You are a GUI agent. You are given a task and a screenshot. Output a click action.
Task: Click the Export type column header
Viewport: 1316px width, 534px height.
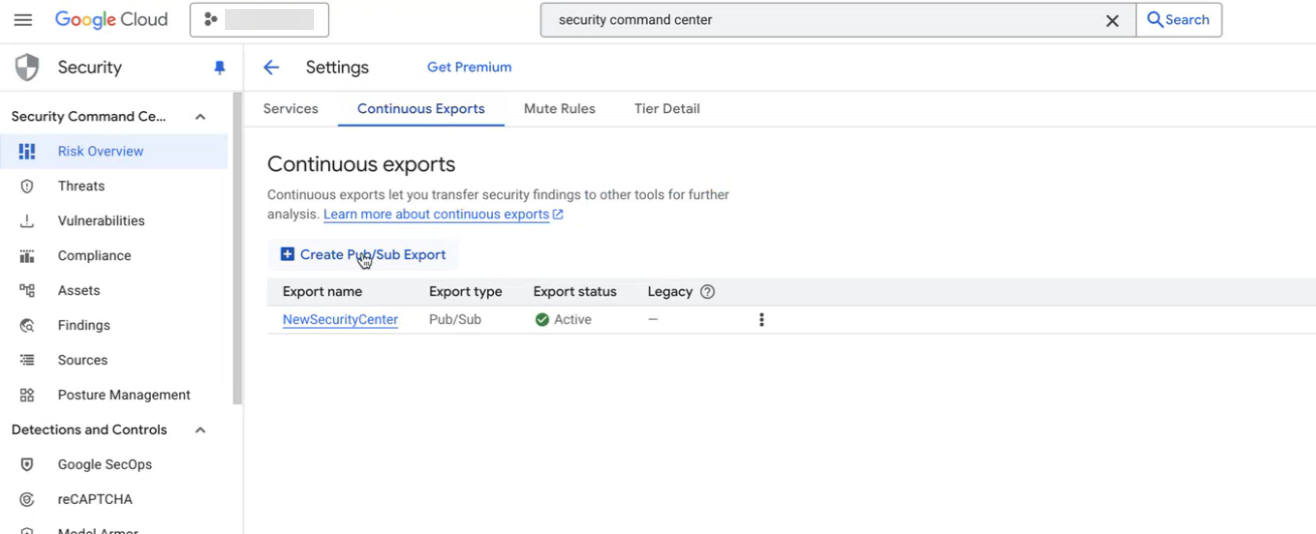coord(465,292)
